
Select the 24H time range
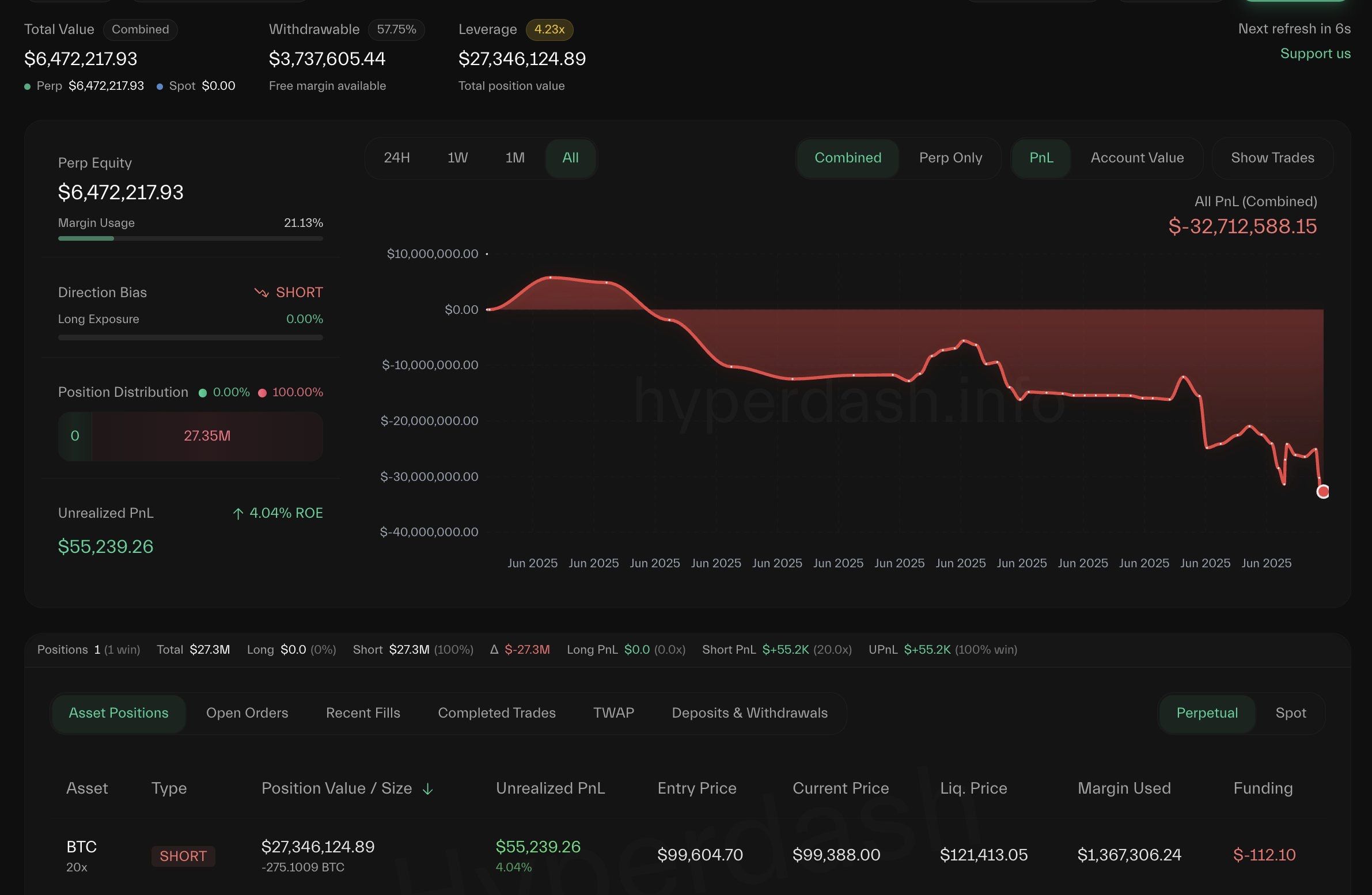[x=397, y=158]
